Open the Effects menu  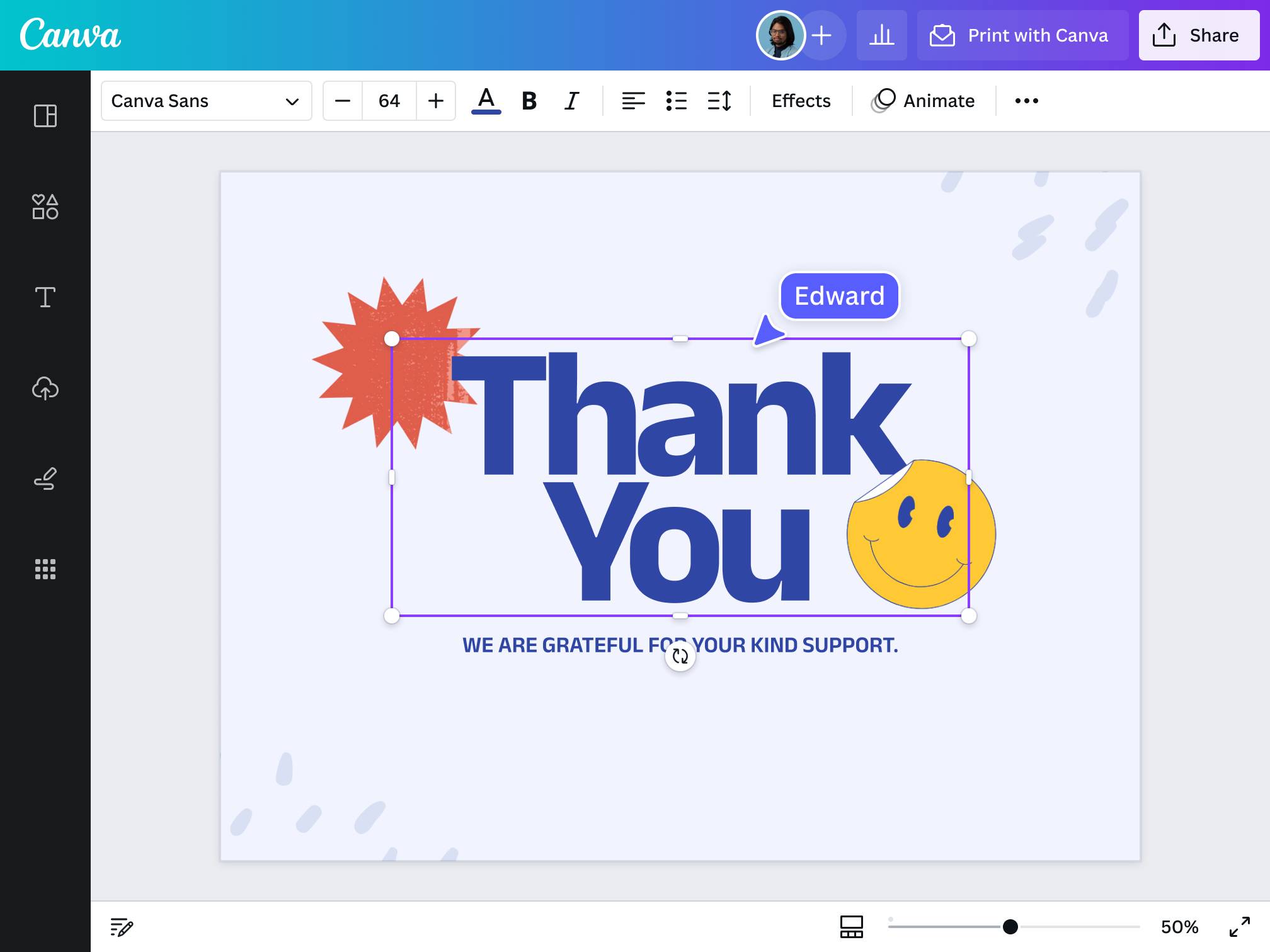pos(801,101)
